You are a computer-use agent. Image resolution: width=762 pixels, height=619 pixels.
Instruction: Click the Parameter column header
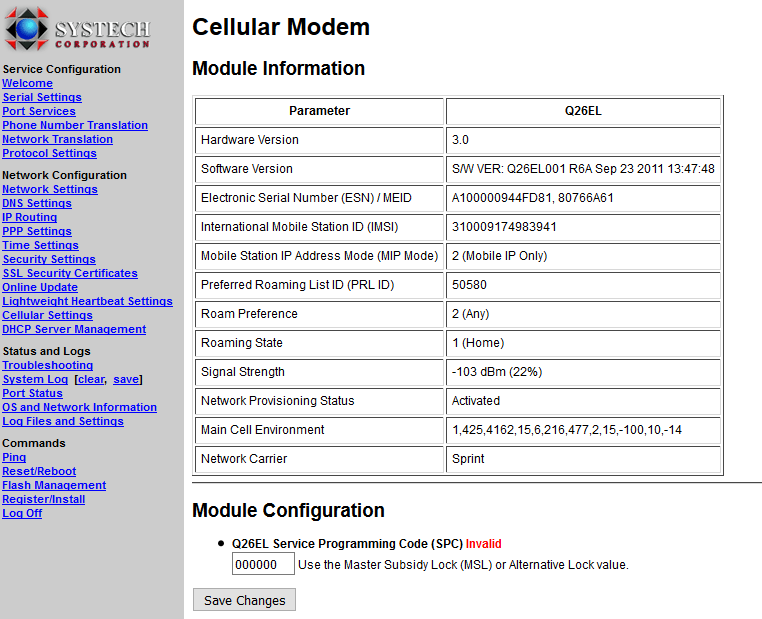pos(319,111)
